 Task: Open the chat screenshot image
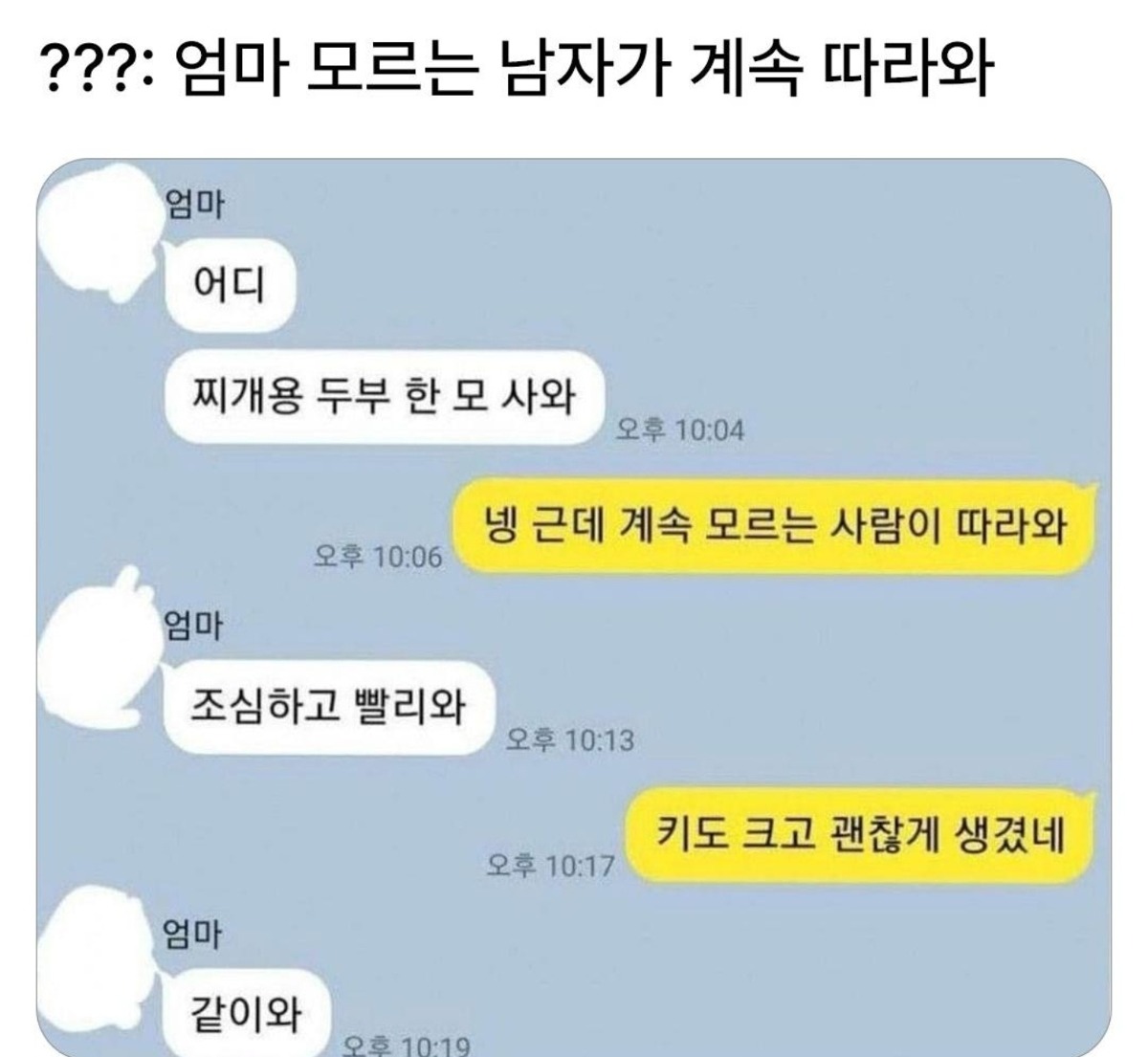574,607
